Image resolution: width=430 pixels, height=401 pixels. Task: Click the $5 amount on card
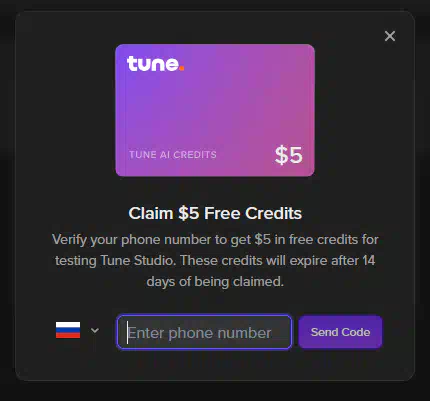pyautogui.click(x=289, y=155)
